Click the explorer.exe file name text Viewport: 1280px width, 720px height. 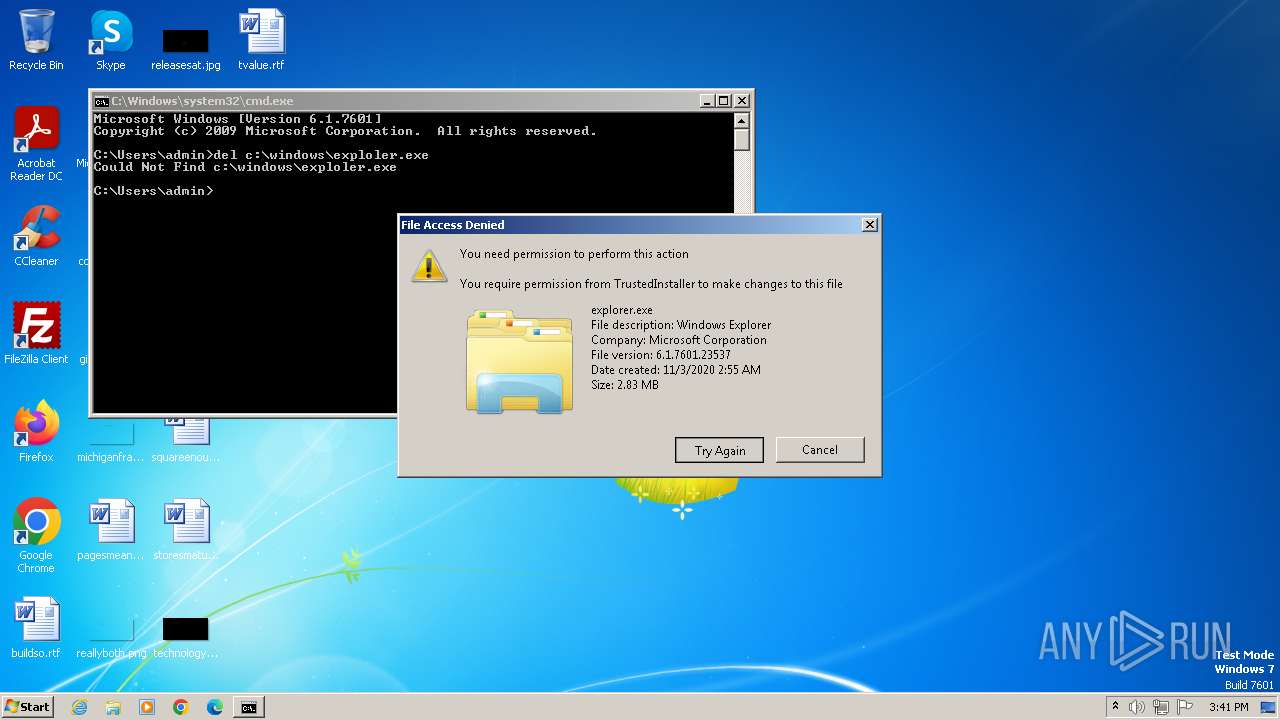[622, 310]
